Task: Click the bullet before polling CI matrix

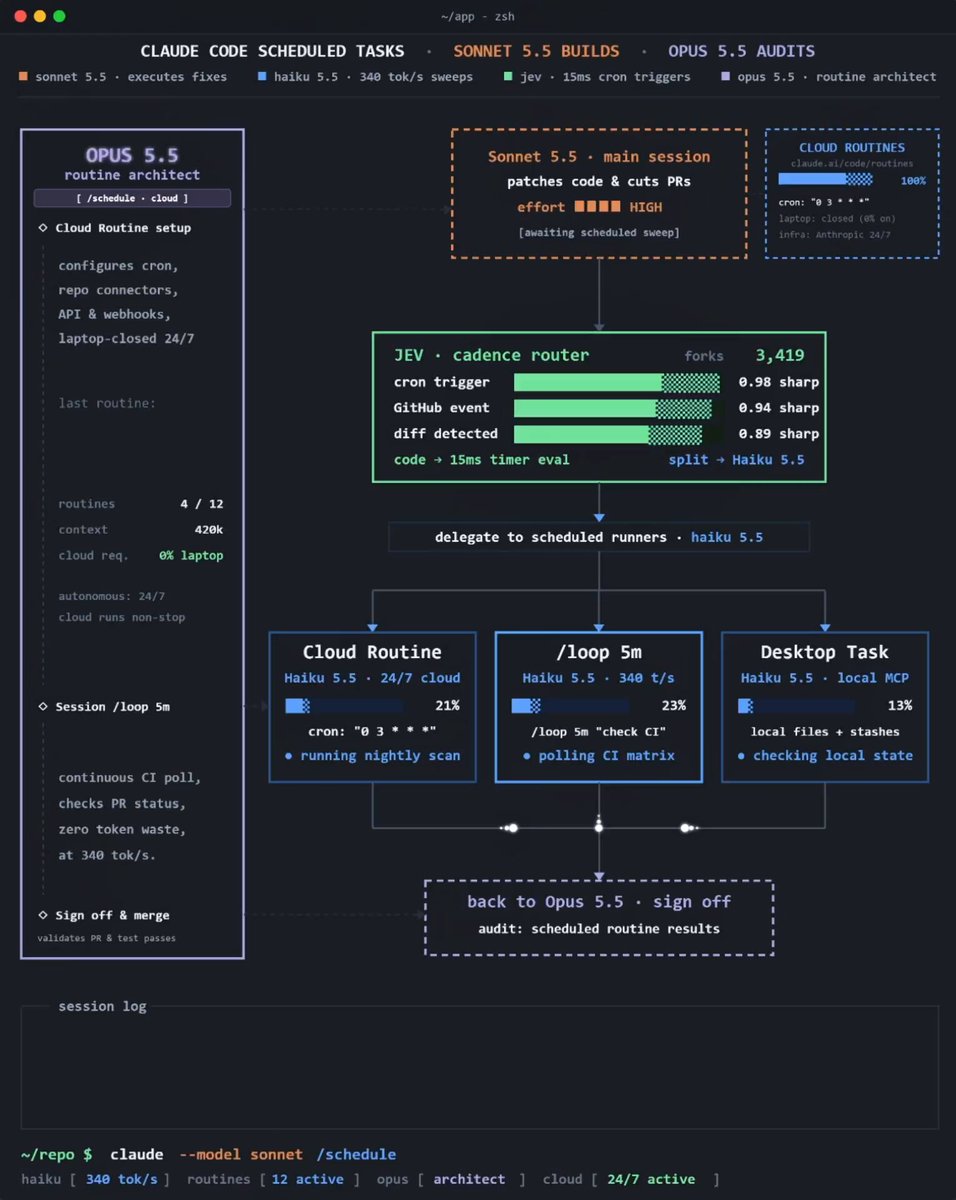Action: [x=527, y=756]
